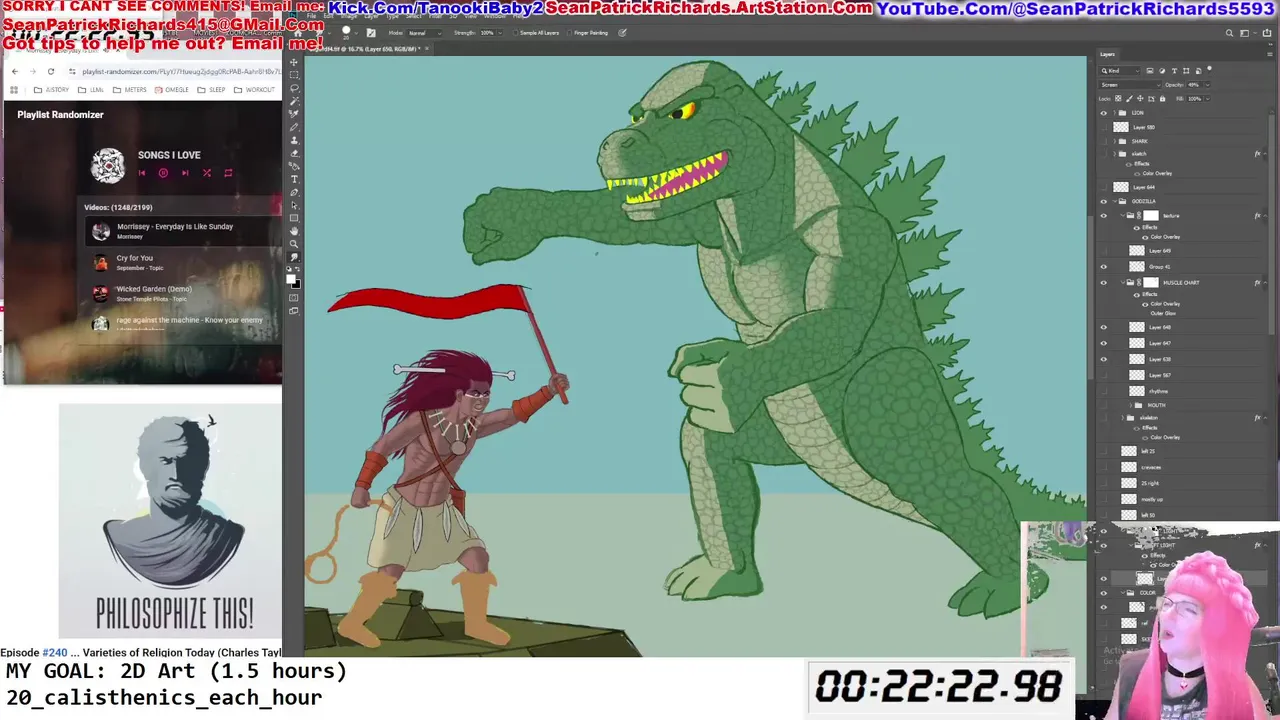The image size is (1280, 720).
Task: Select the Magic Wand tool
Action: (x=294, y=101)
